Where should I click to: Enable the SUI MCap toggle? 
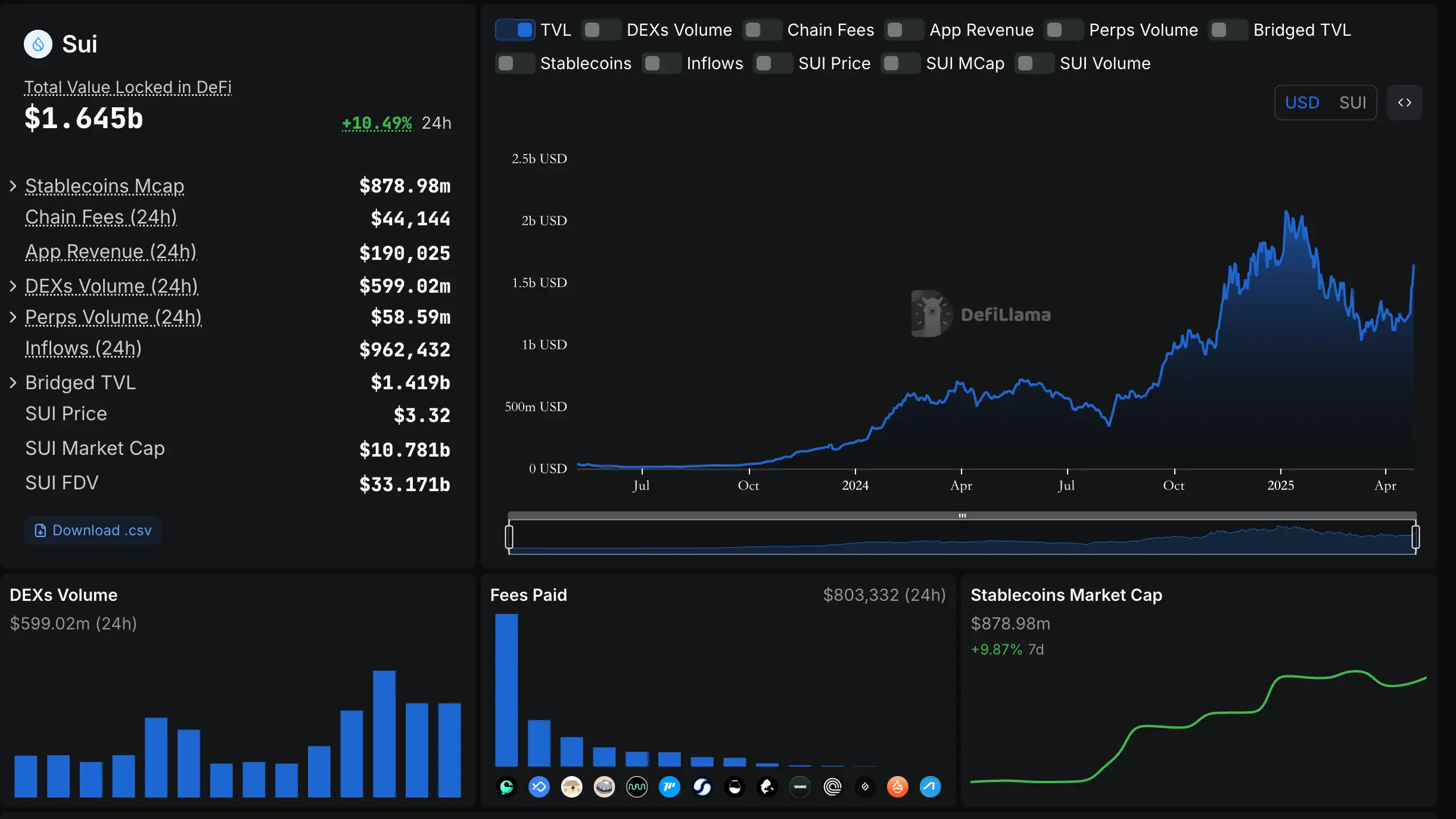pyautogui.click(x=901, y=63)
